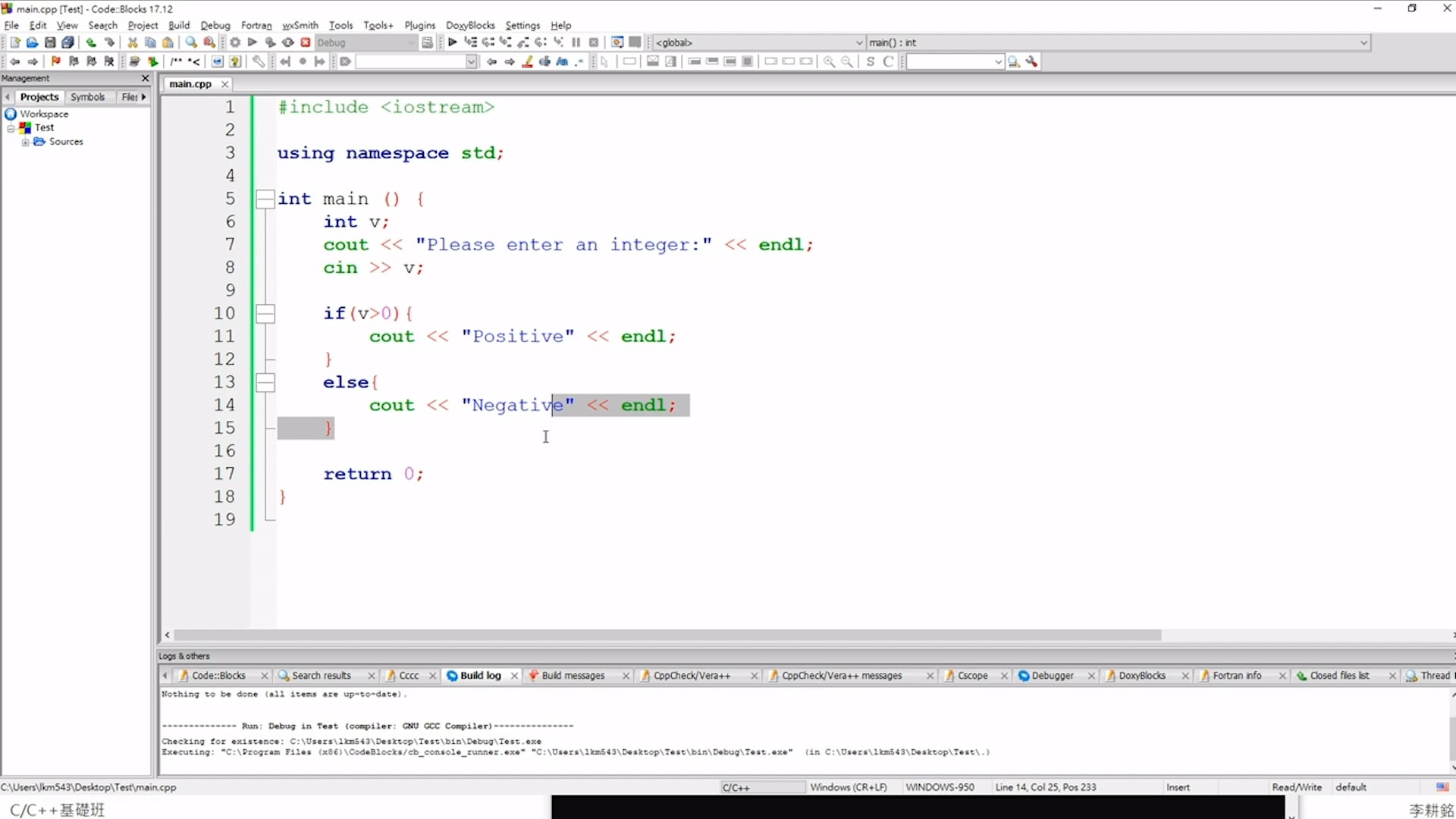
Task: Click the Build gear icon
Action: pos(235,42)
